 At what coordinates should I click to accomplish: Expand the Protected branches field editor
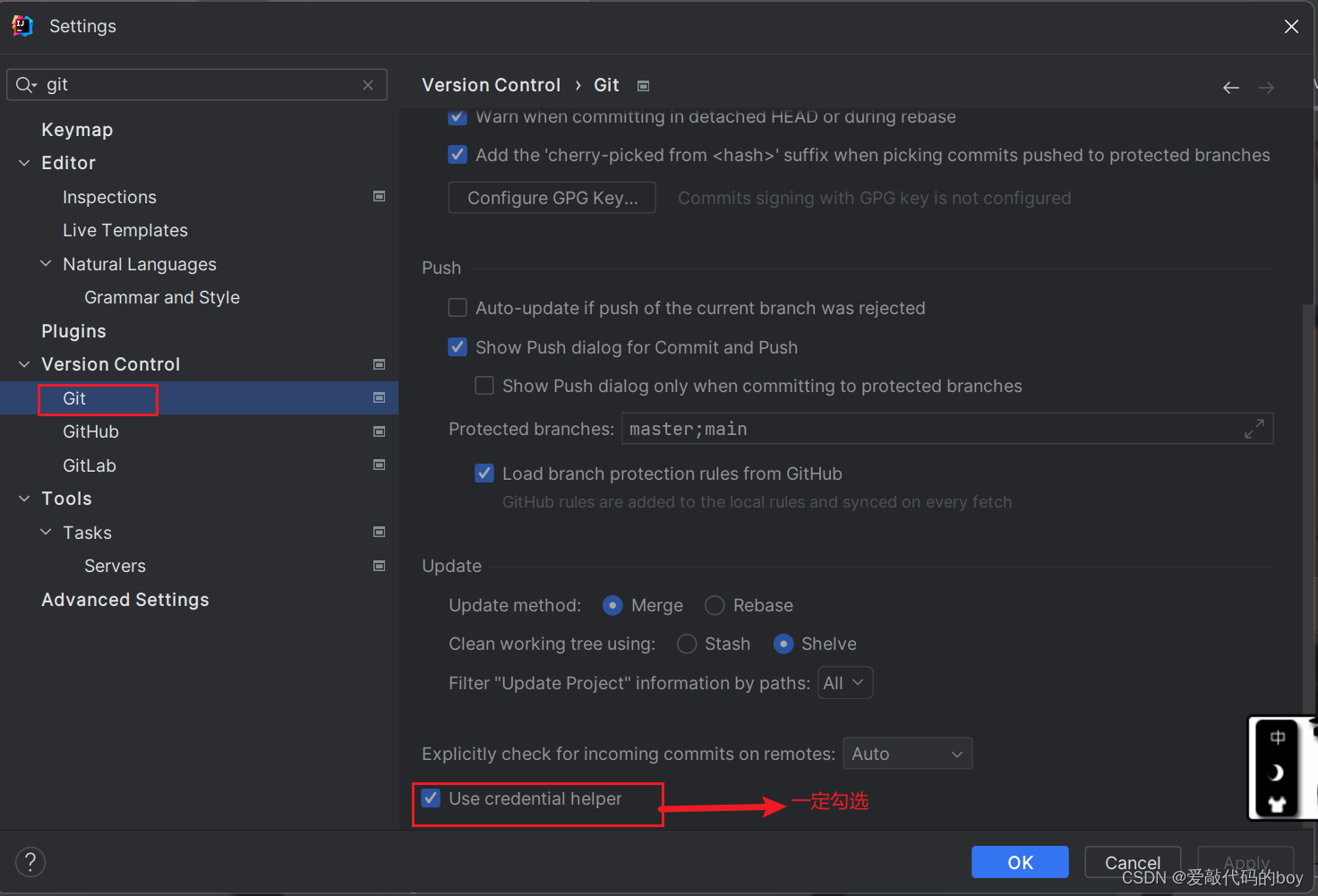click(1254, 429)
